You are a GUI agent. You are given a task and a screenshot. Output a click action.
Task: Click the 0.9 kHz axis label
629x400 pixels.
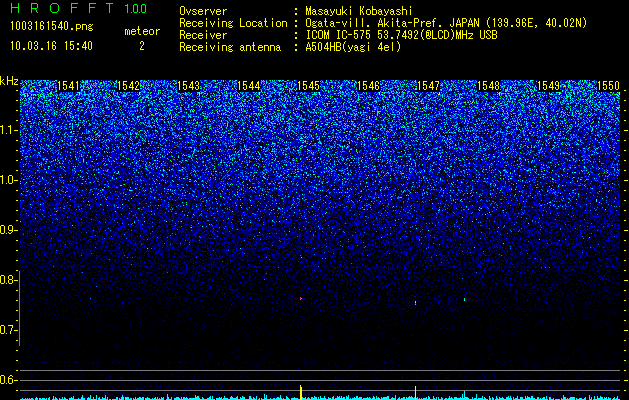tap(8, 230)
